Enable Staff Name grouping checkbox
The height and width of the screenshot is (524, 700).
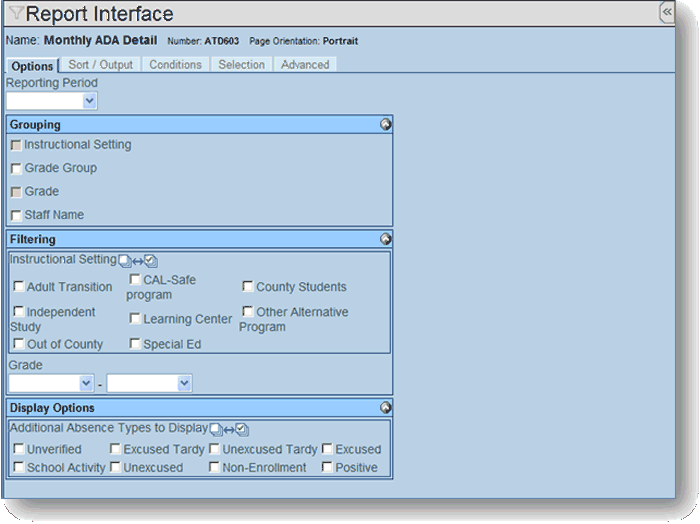(x=16, y=216)
